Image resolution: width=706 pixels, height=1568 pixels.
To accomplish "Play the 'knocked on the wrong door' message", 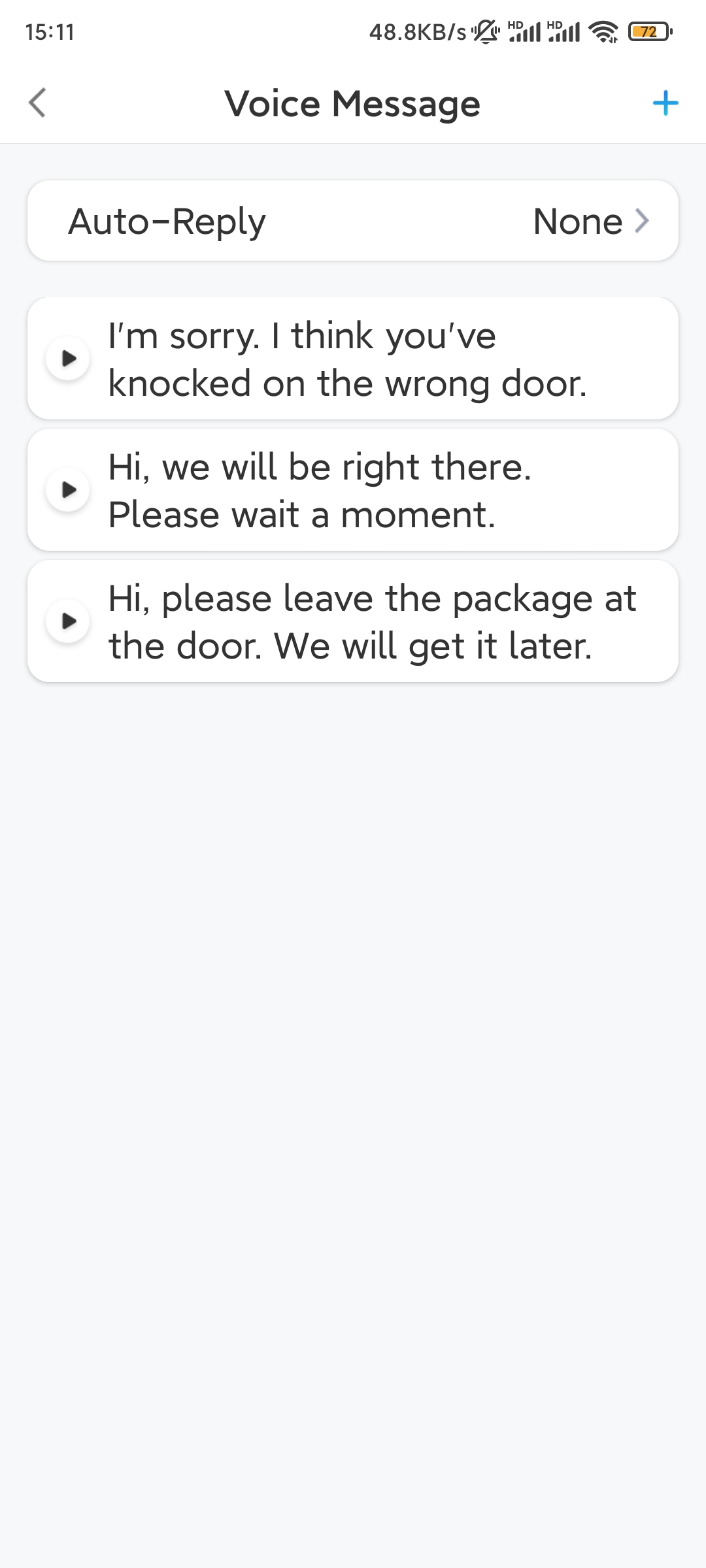I will tap(67, 358).
